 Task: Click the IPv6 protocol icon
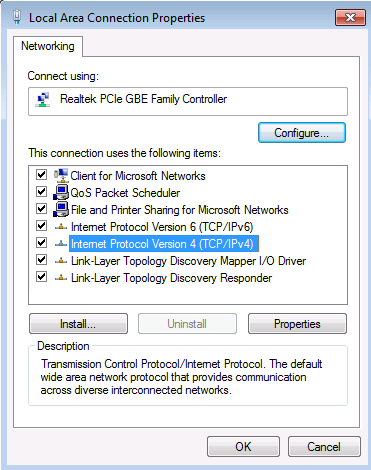[61, 227]
